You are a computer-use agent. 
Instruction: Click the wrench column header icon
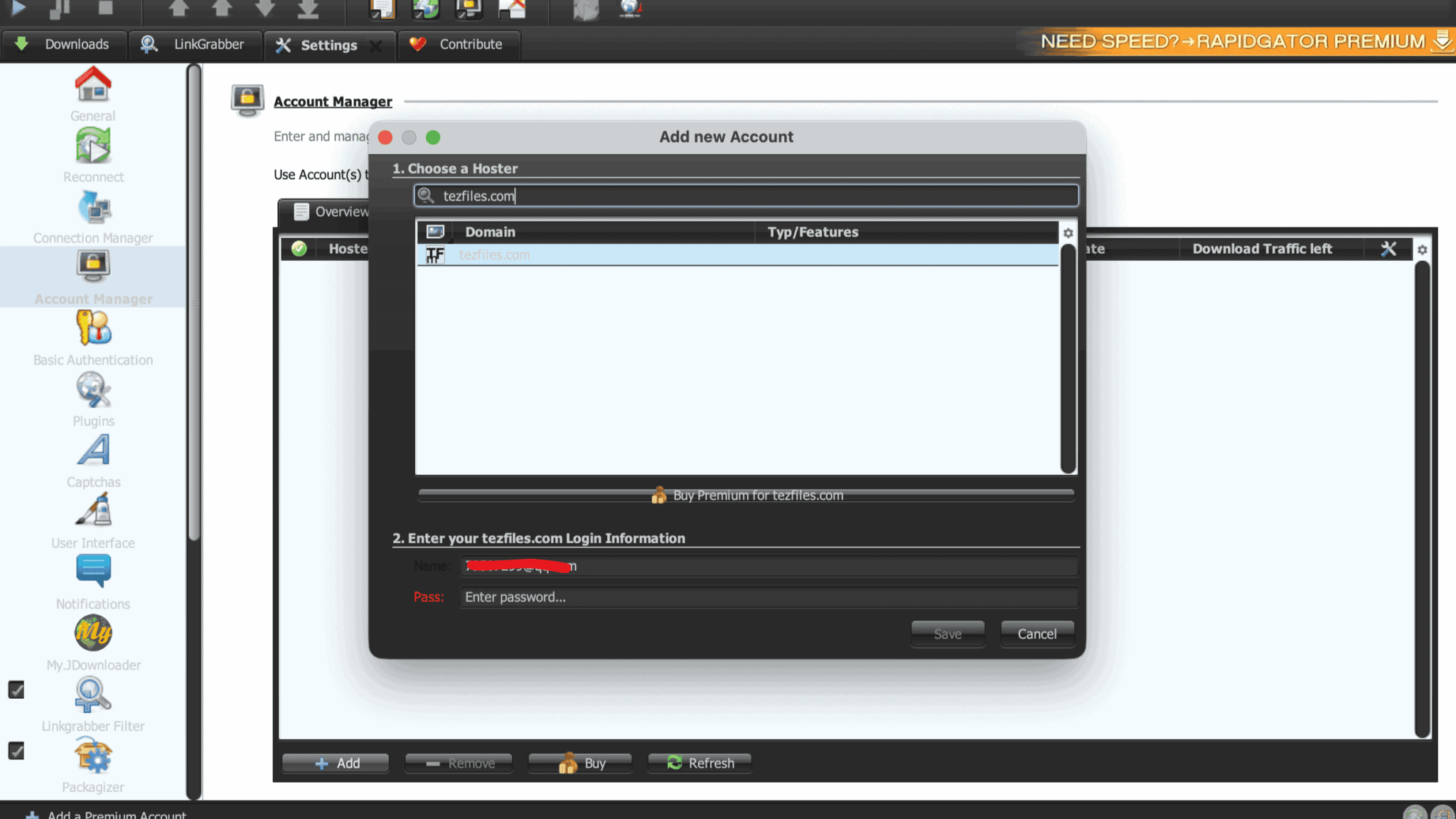pyautogui.click(x=1388, y=249)
